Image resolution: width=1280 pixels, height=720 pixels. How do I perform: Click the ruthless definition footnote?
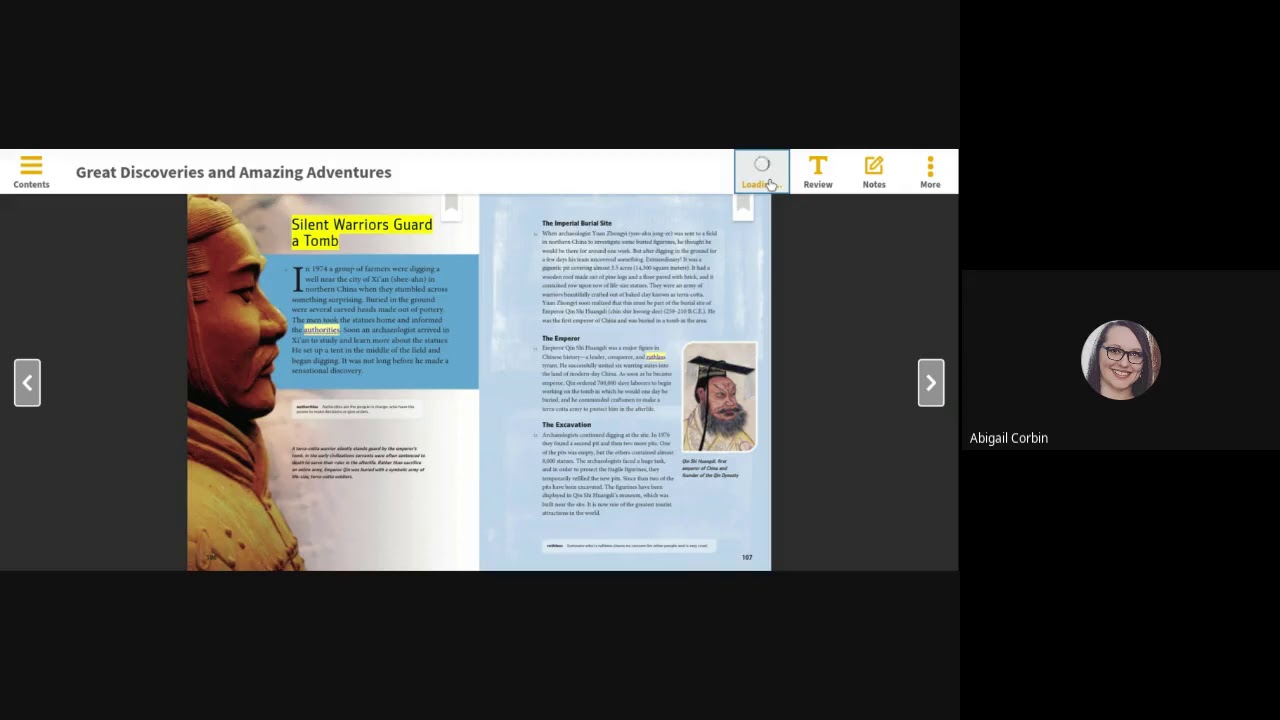[627, 546]
